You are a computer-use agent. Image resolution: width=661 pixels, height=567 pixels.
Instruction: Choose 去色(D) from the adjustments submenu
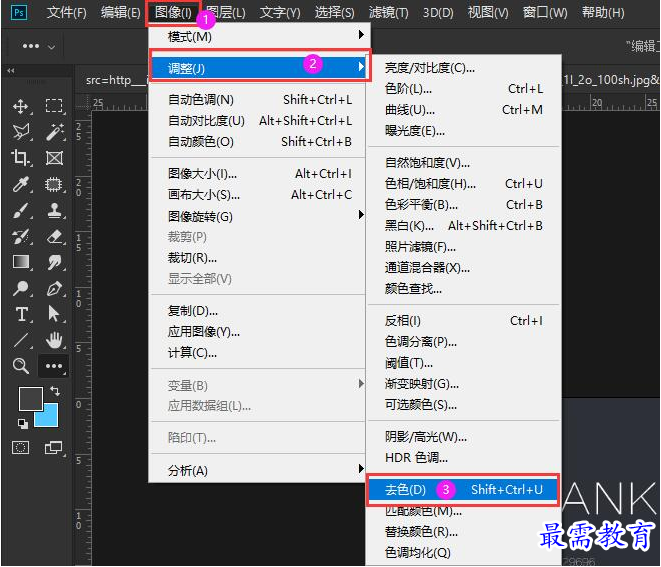click(463, 490)
